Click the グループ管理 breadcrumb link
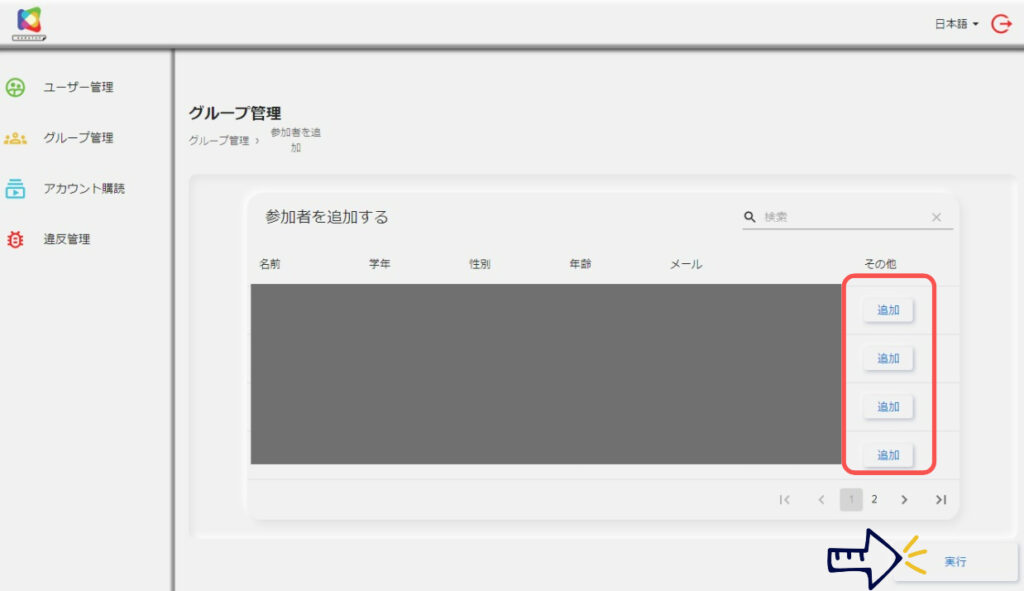 (x=219, y=140)
